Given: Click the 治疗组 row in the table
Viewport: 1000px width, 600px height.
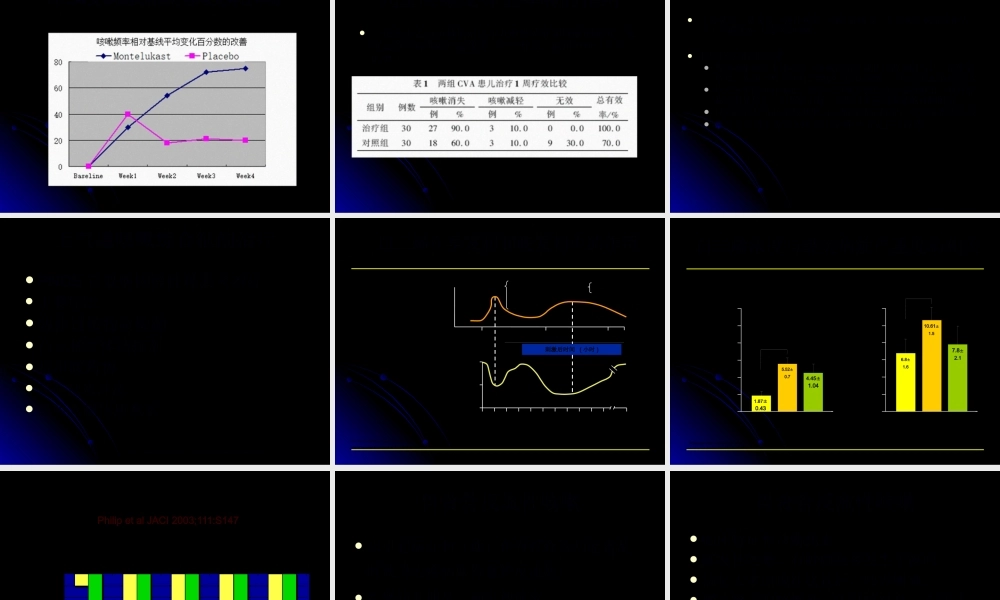Looking at the screenshot, I should (372, 128).
